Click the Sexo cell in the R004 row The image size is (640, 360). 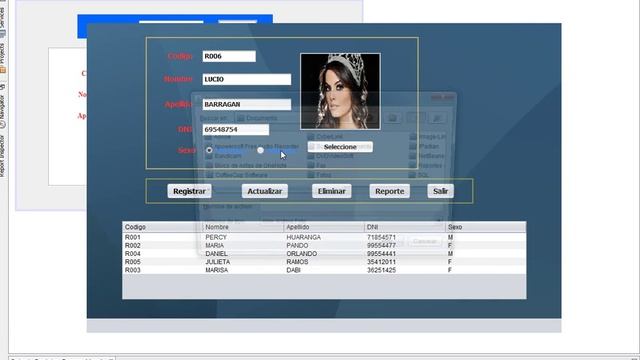tap(486, 253)
